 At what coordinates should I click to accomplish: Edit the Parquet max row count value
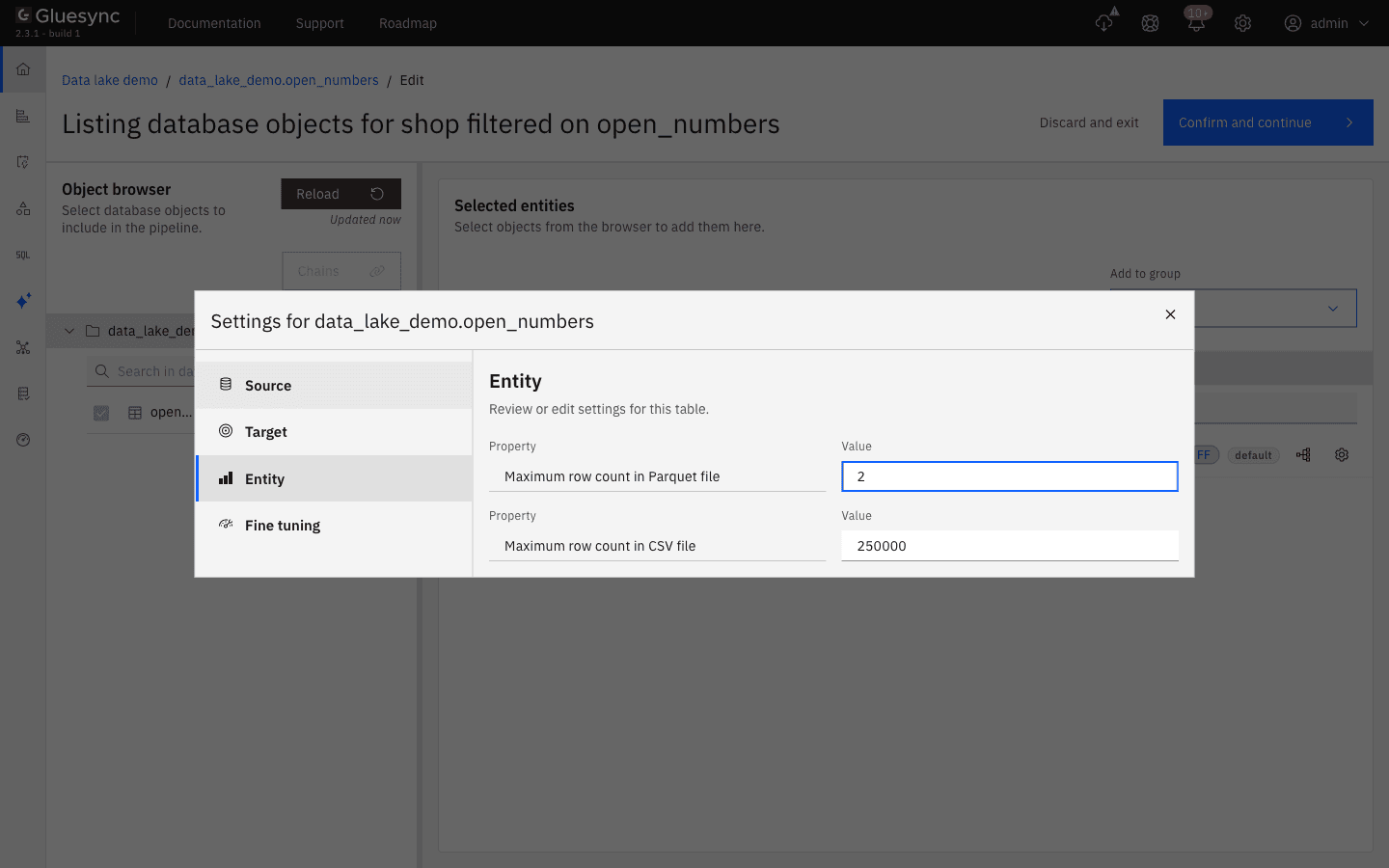click(1010, 476)
